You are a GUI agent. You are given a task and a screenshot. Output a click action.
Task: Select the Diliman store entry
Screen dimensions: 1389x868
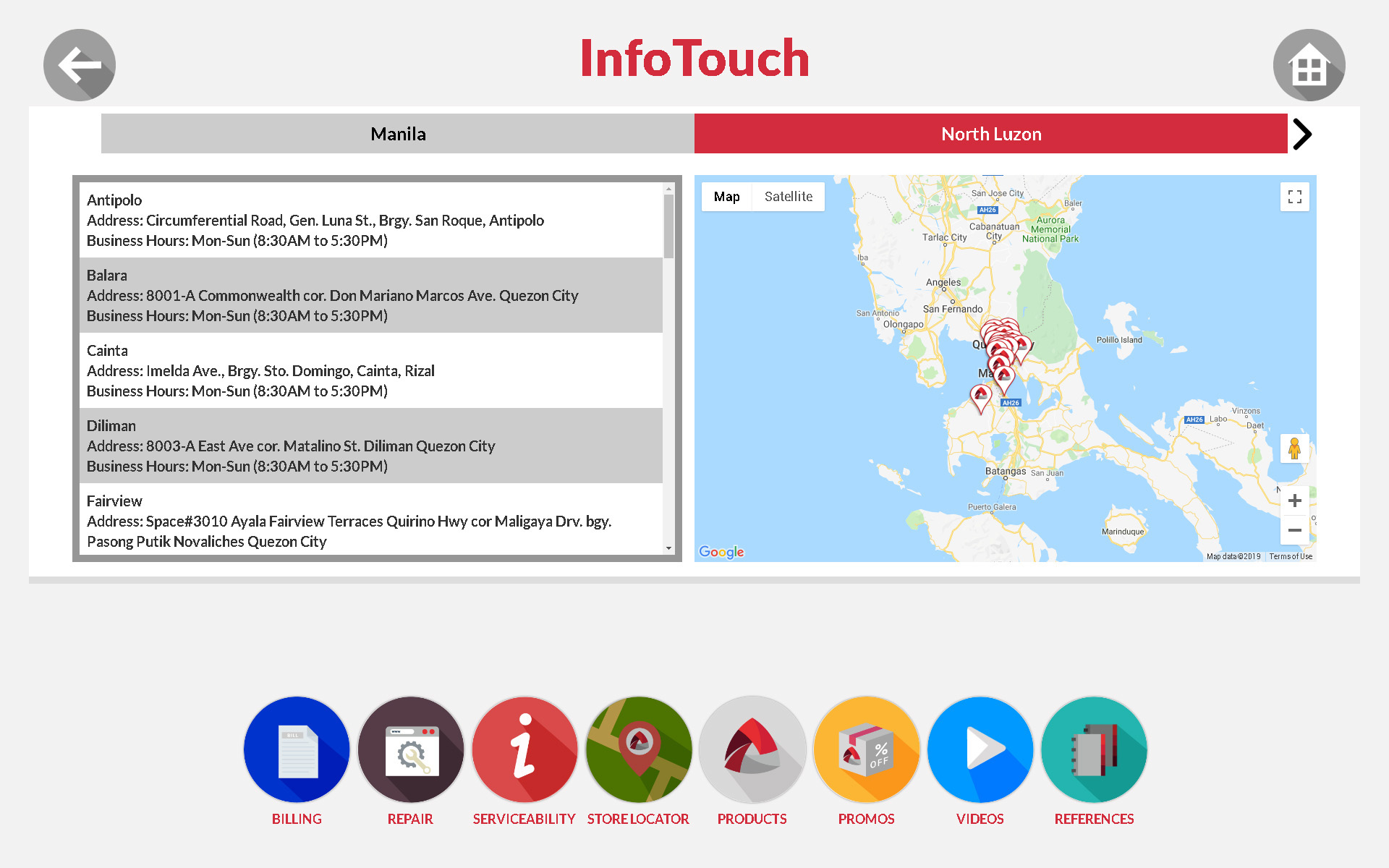(370, 446)
